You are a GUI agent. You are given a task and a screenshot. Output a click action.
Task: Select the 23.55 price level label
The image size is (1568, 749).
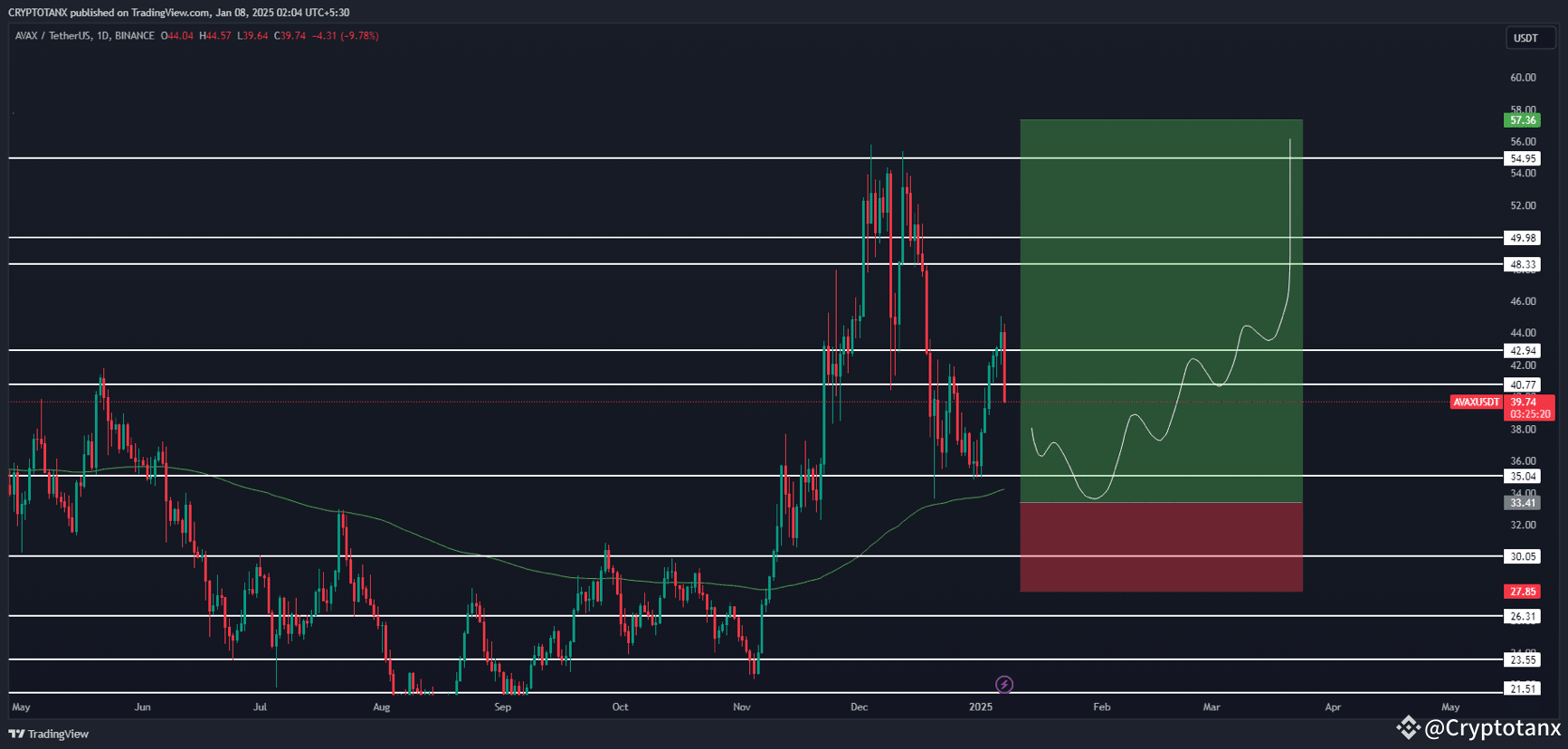(1523, 659)
